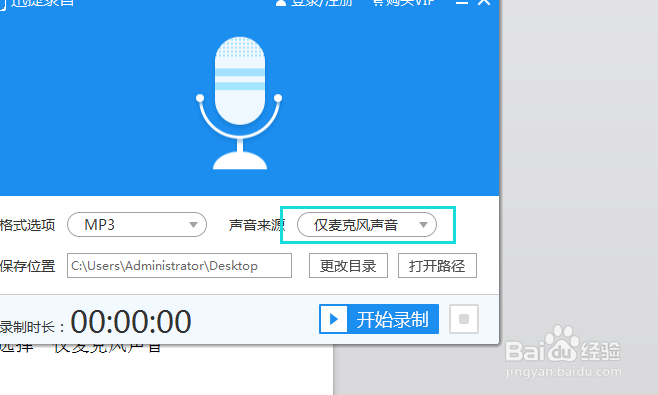Viewport: 658px width, 395px height.
Task: Click the 保存位置 label
Action: [27, 266]
